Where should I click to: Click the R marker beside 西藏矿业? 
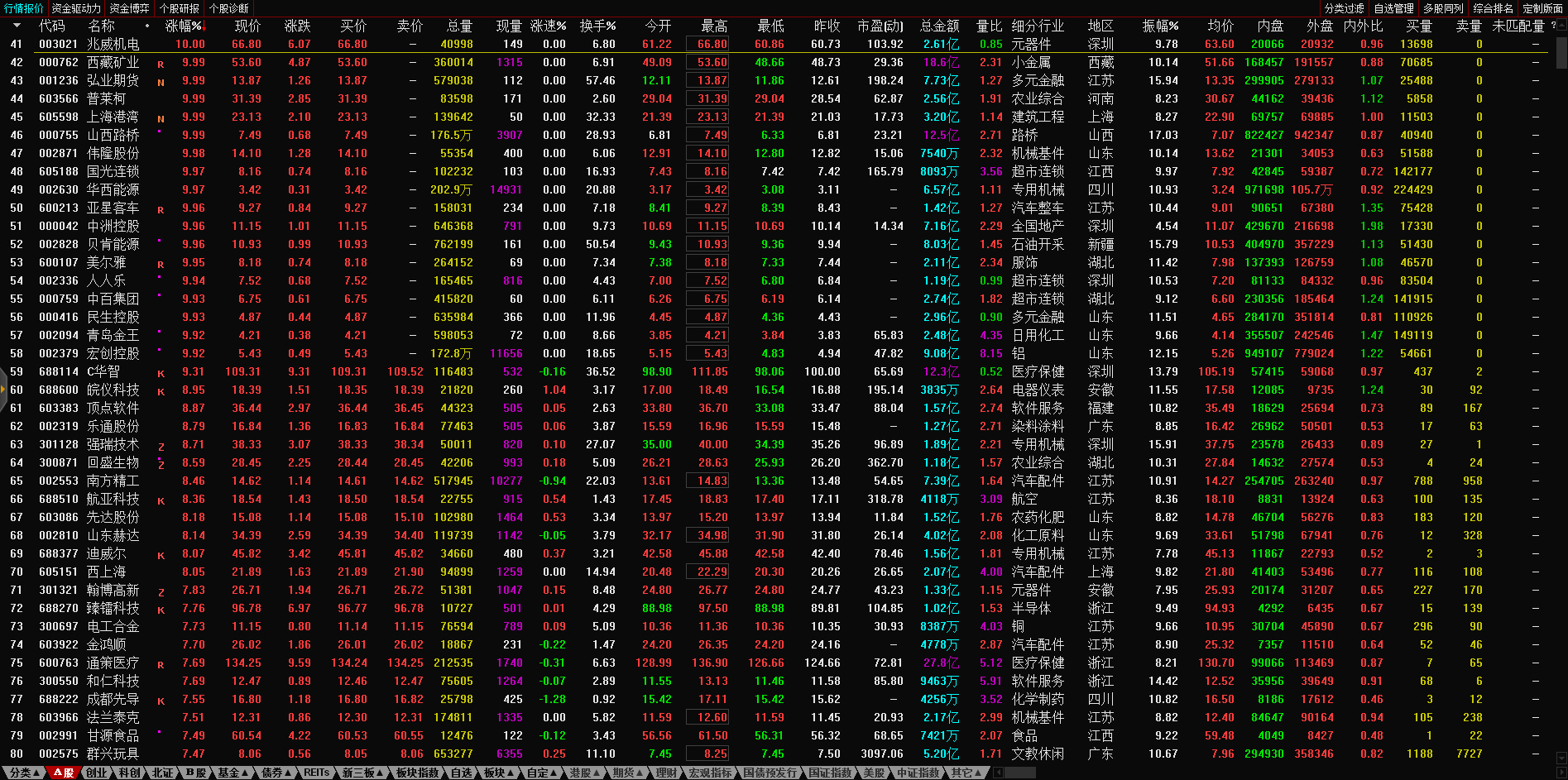(x=161, y=64)
